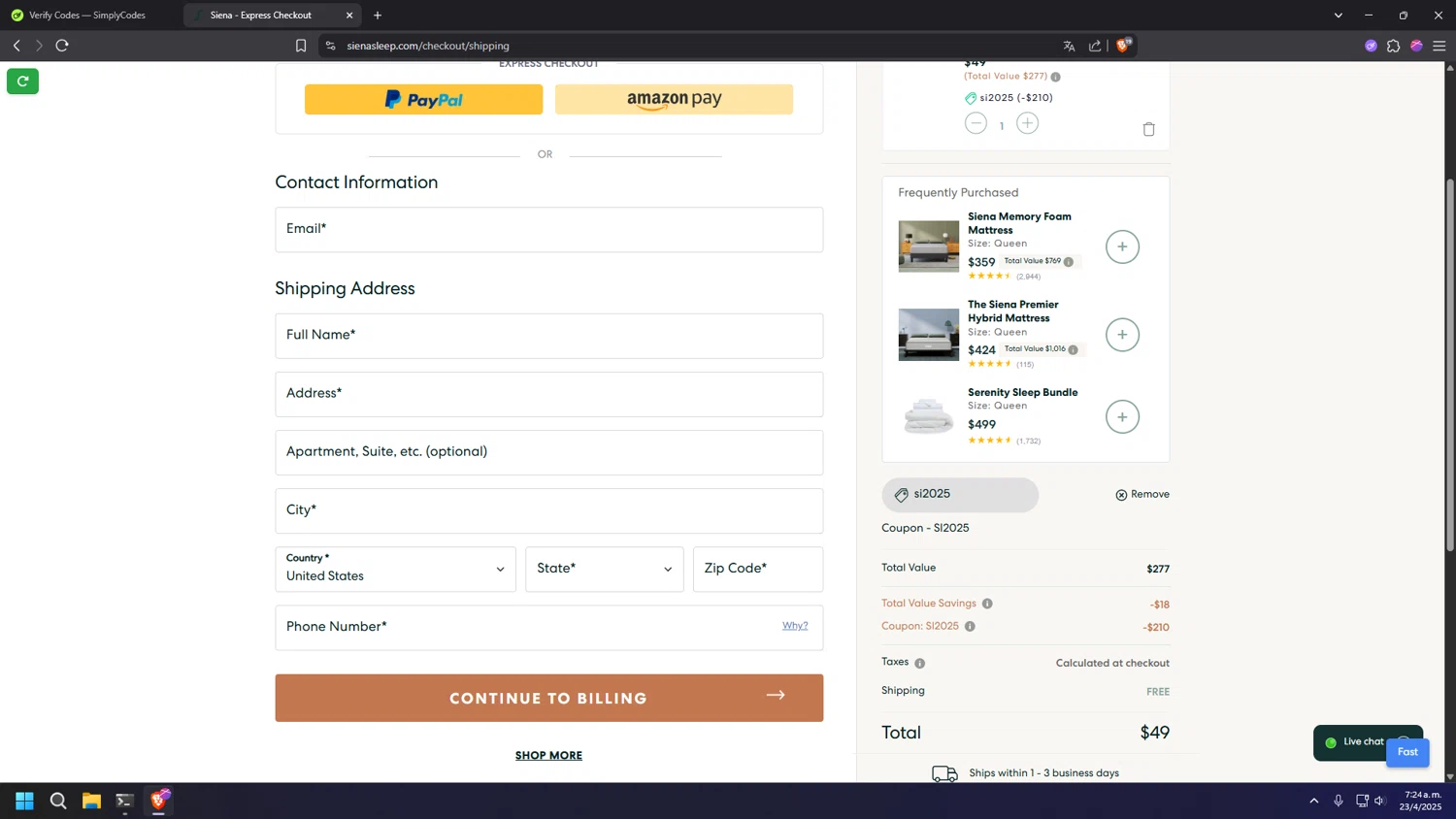Viewport: 1456px width, 819px height.
Task: Open a new browser tab
Action: point(378,16)
